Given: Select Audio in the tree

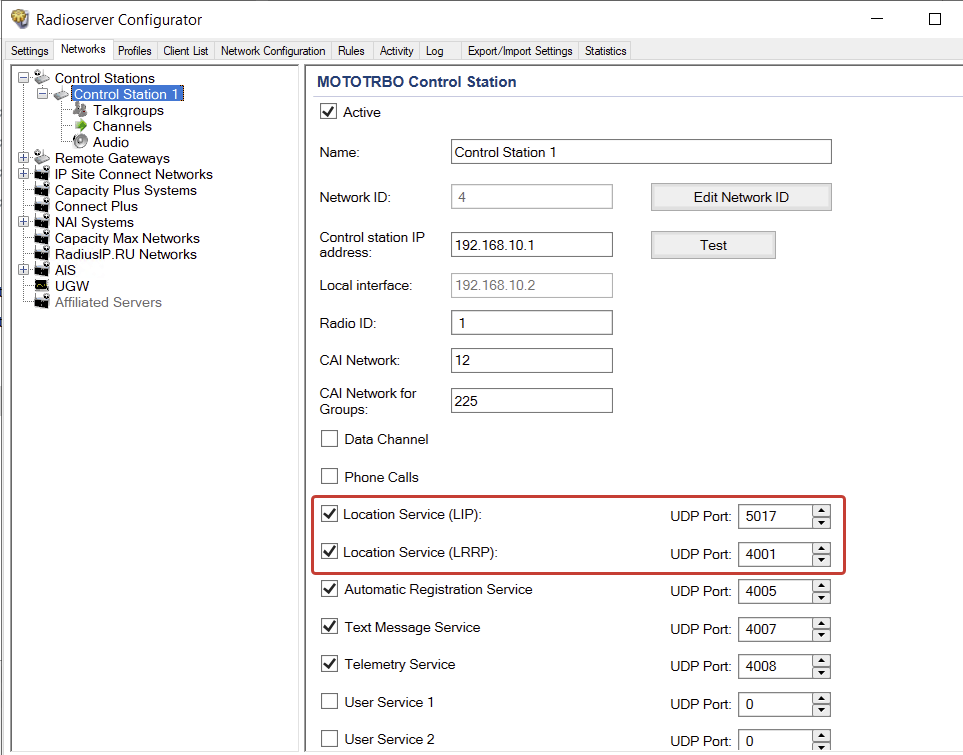Looking at the screenshot, I should point(111,142).
